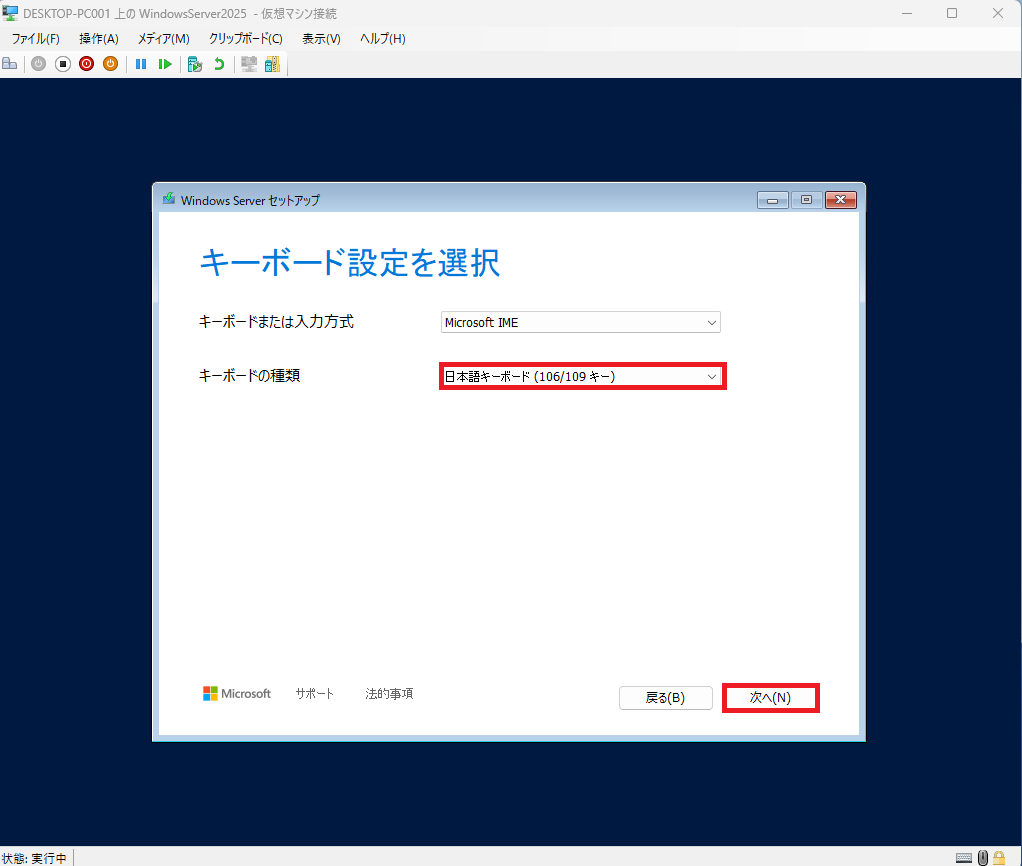Click the キーボードの種類 label
The image size is (1022, 866).
tap(250, 376)
